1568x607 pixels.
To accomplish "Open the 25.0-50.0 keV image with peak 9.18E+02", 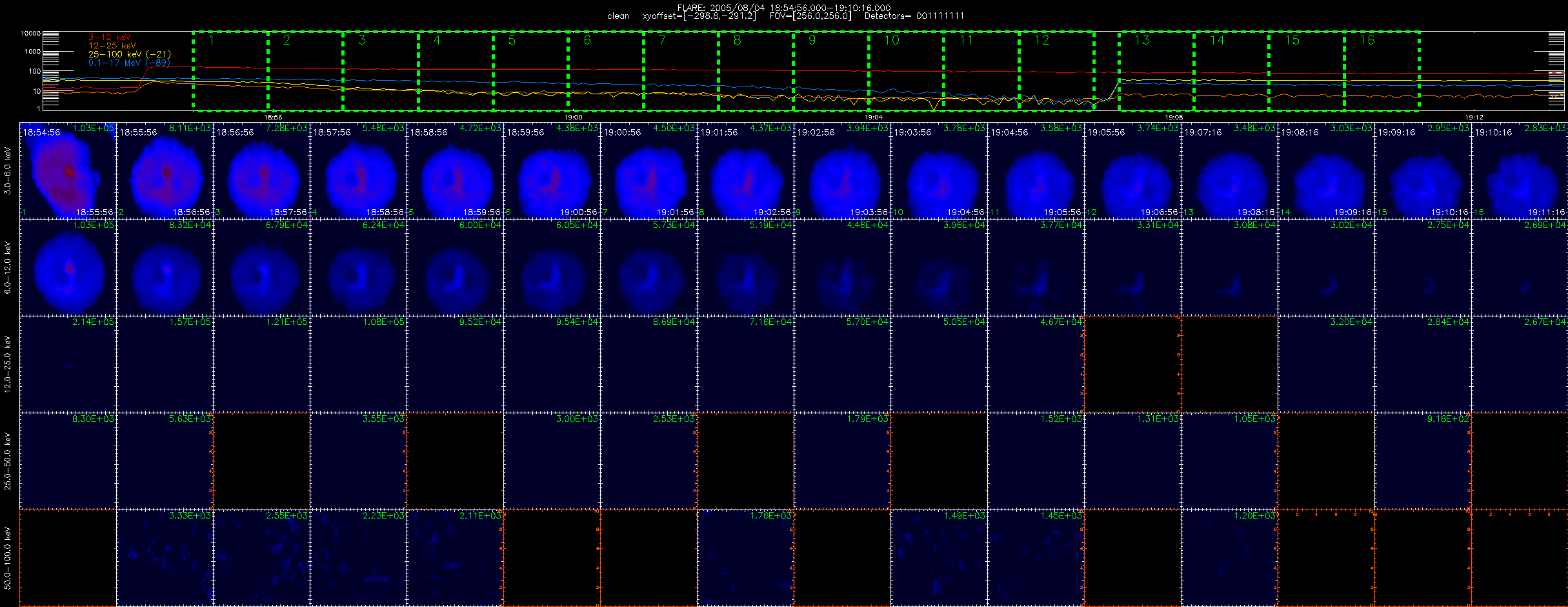I will [x=1423, y=461].
